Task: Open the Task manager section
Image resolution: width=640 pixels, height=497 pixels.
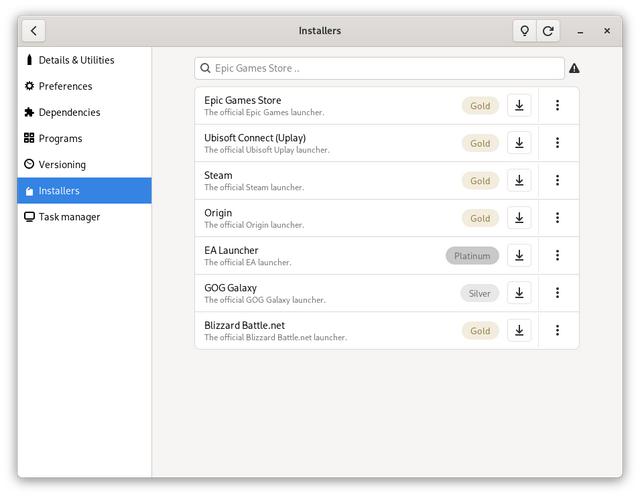Action: (84, 217)
